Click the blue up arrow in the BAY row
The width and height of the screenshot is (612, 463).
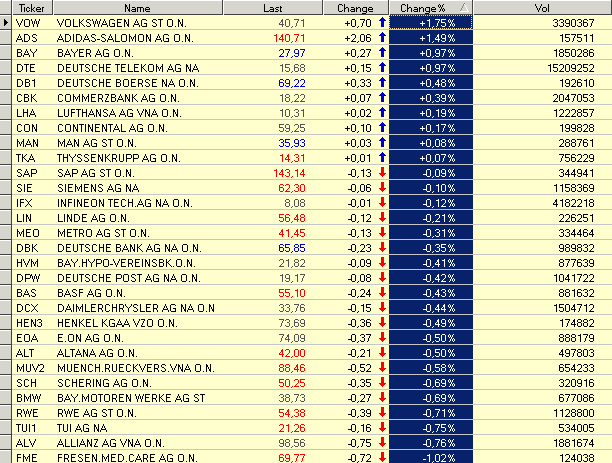pos(382,52)
